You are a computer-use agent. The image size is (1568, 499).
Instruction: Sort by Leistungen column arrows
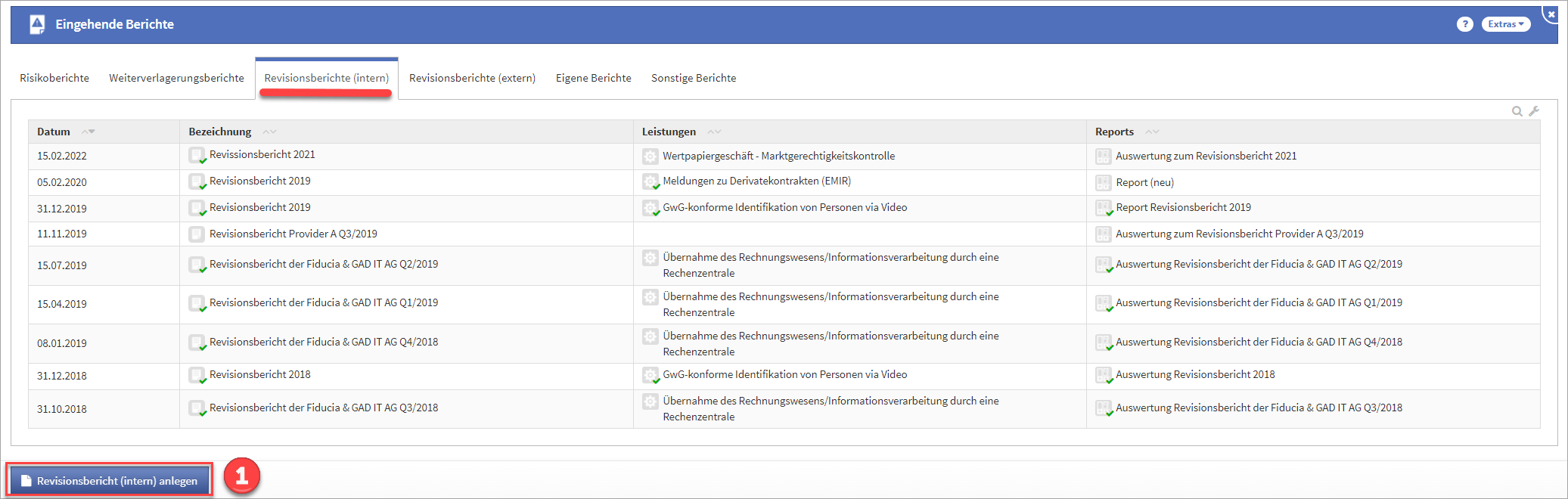(714, 132)
